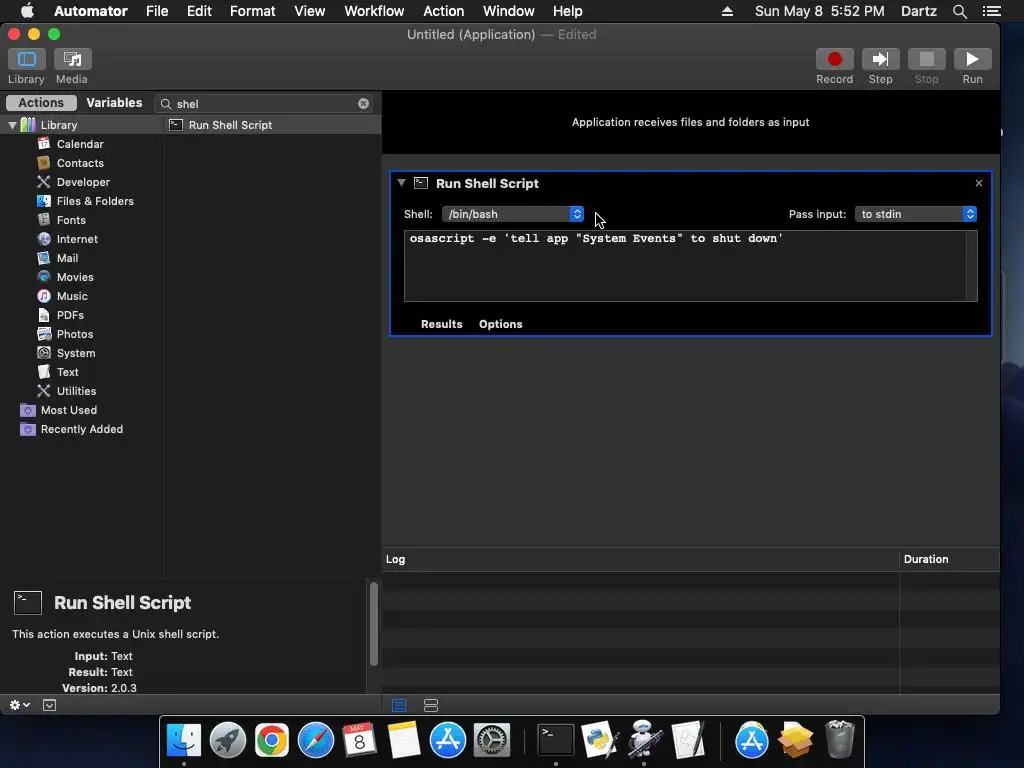Image resolution: width=1024 pixels, height=768 pixels.
Task: Open Chrome from the Dock
Action: (x=272, y=740)
